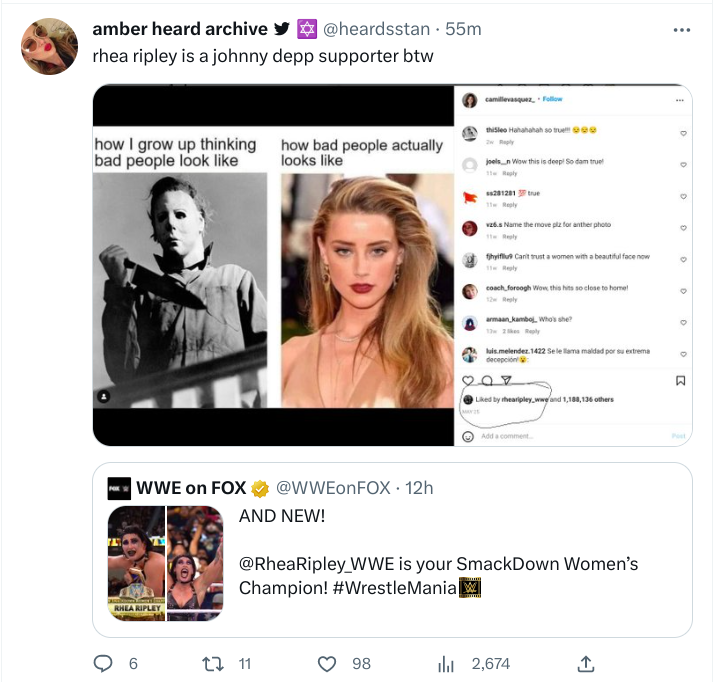
Task: Open the tweet's 55m timestamp link
Action: [462, 29]
